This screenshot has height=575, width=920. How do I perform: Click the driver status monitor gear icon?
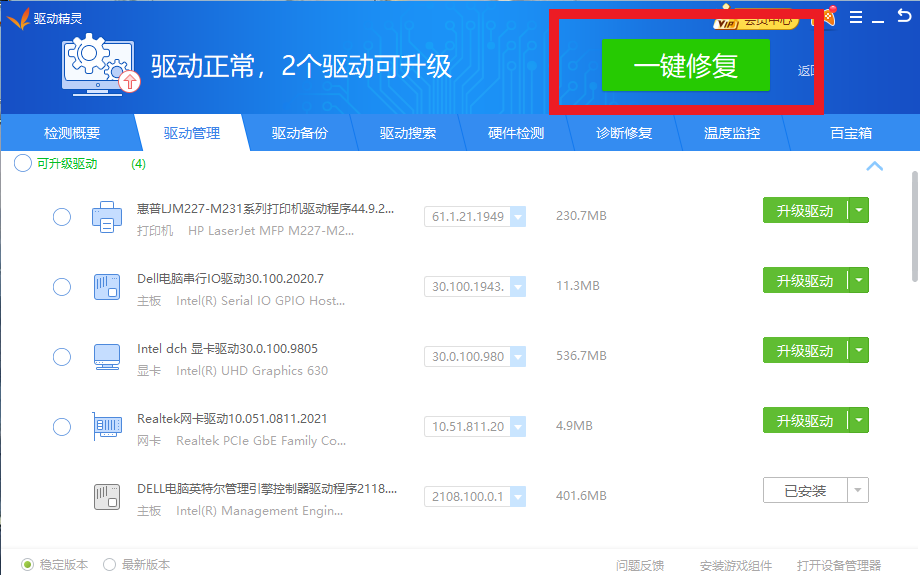point(100,65)
